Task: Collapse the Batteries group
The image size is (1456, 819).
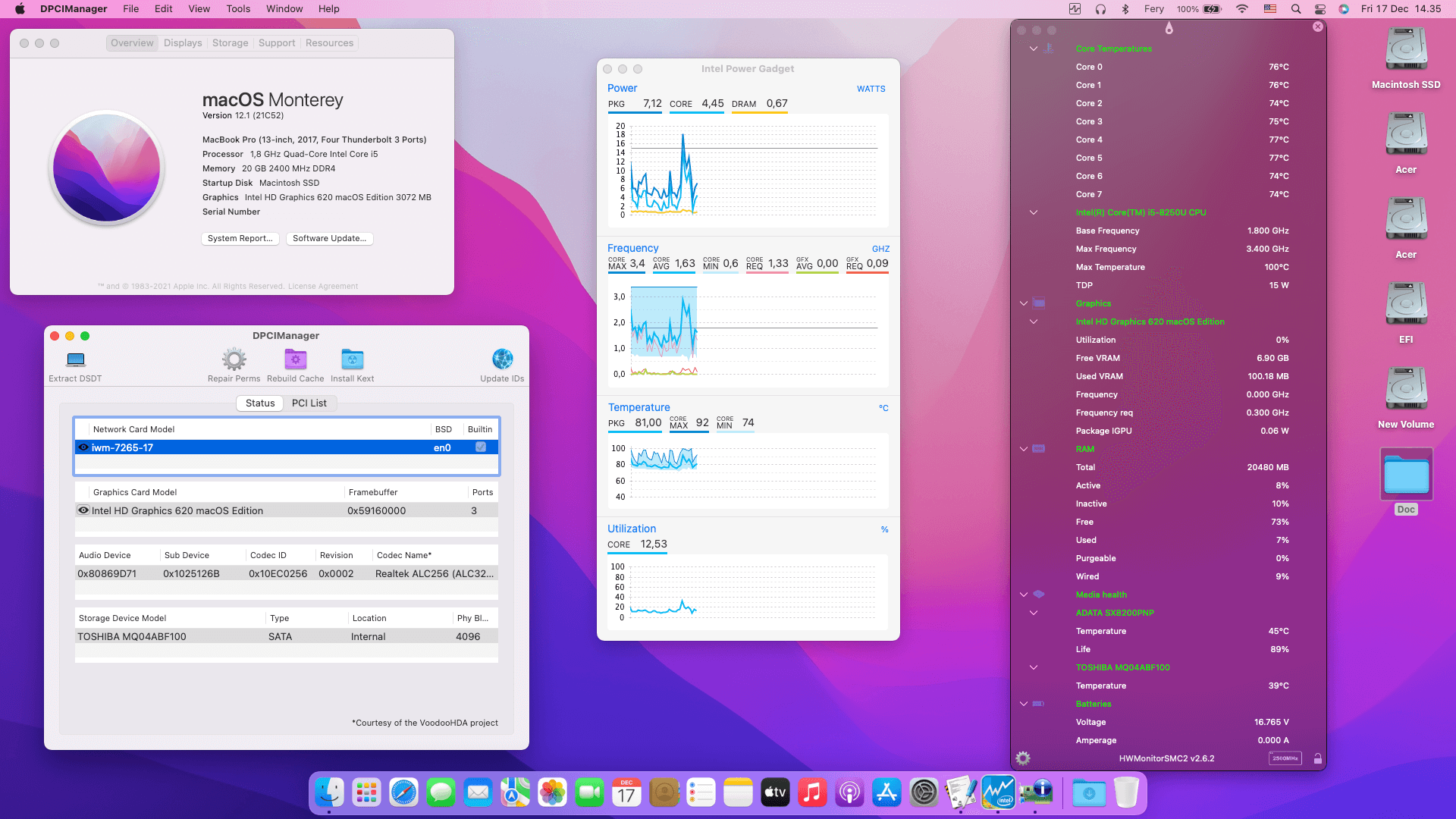Action: tap(1024, 704)
